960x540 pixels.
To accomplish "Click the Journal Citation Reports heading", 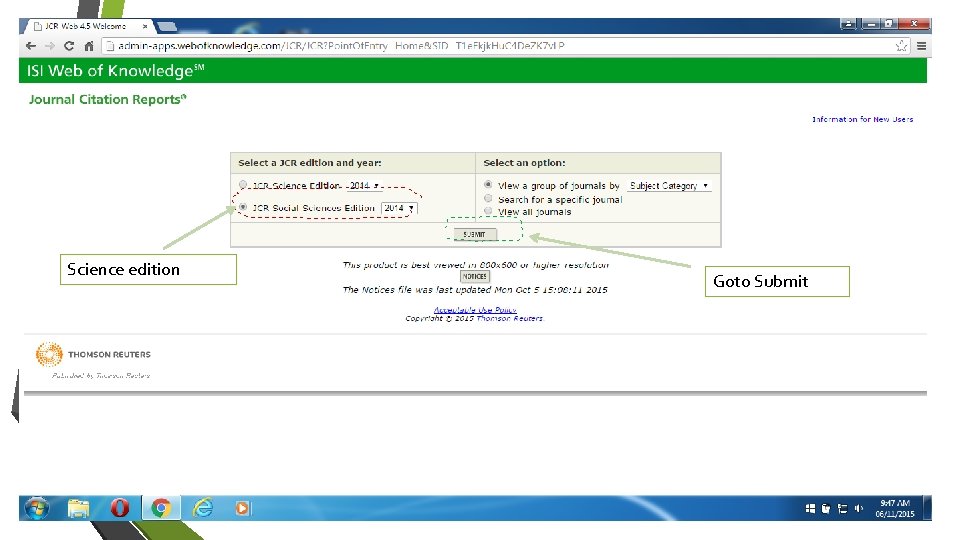I will 107,99.
